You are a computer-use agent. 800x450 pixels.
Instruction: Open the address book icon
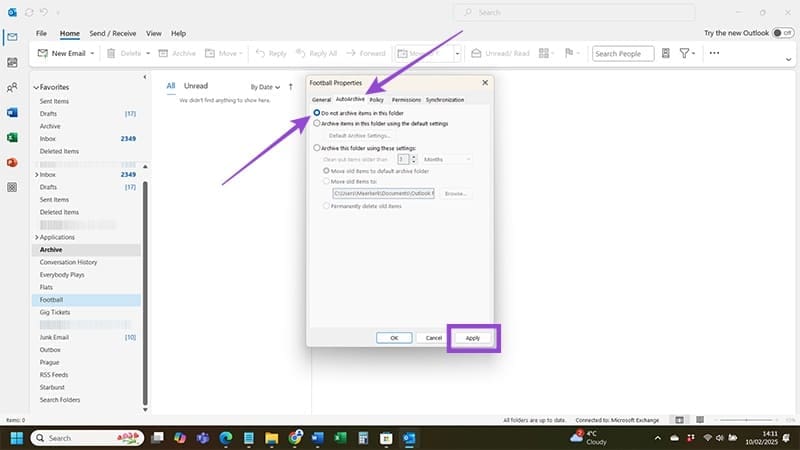(x=665, y=53)
